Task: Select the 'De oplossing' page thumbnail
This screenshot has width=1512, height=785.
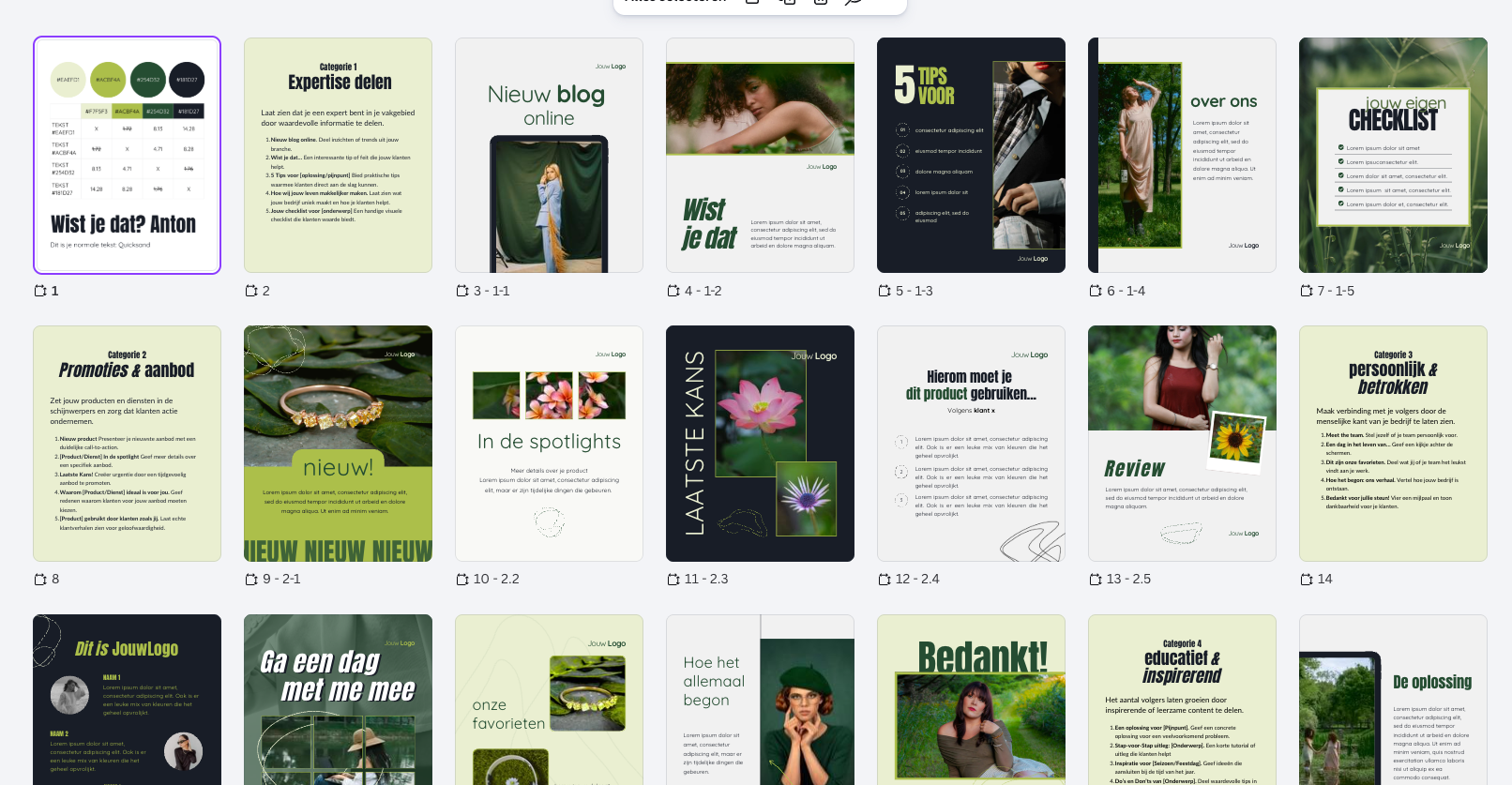Action: [1393, 700]
